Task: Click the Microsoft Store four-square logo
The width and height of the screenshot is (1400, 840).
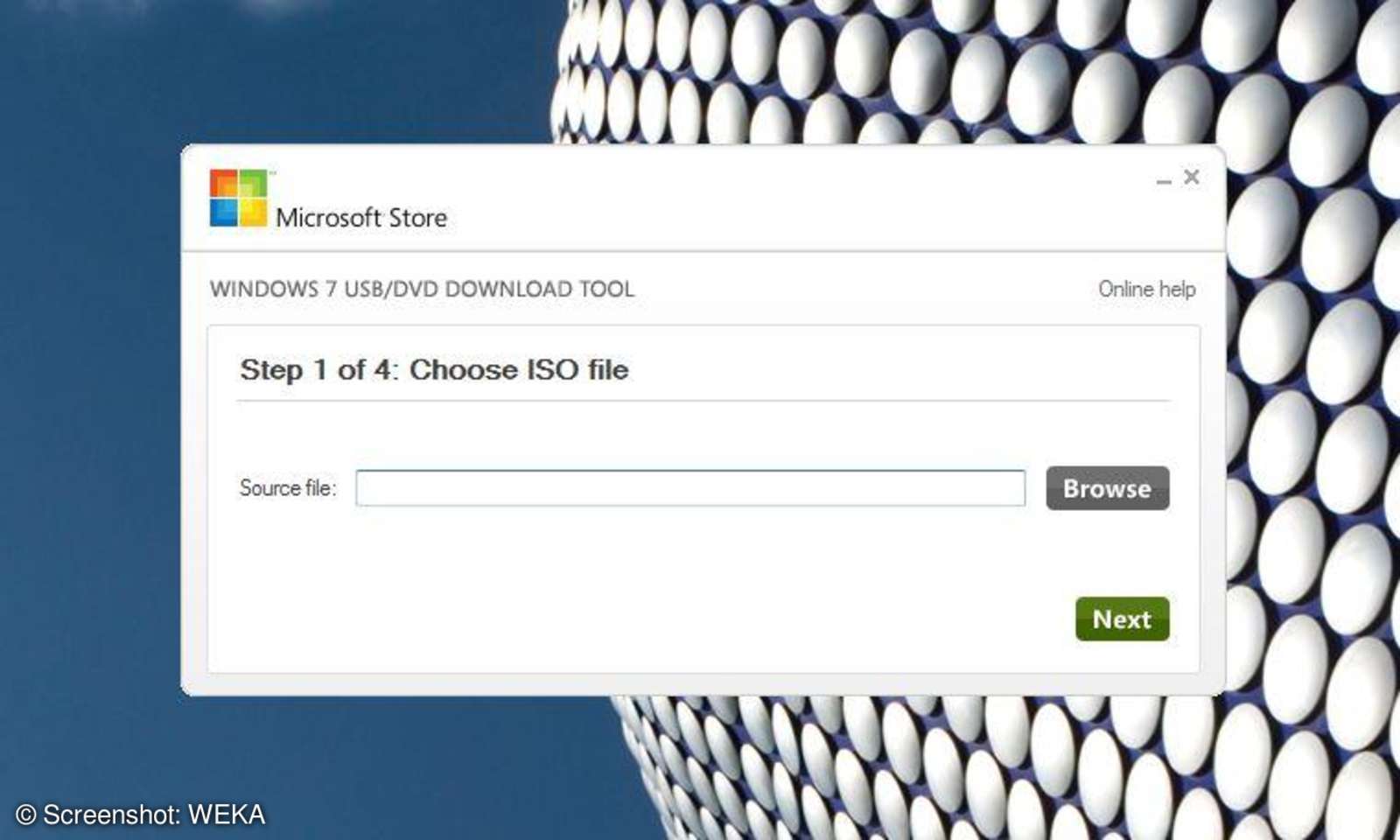Action: tap(238, 197)
